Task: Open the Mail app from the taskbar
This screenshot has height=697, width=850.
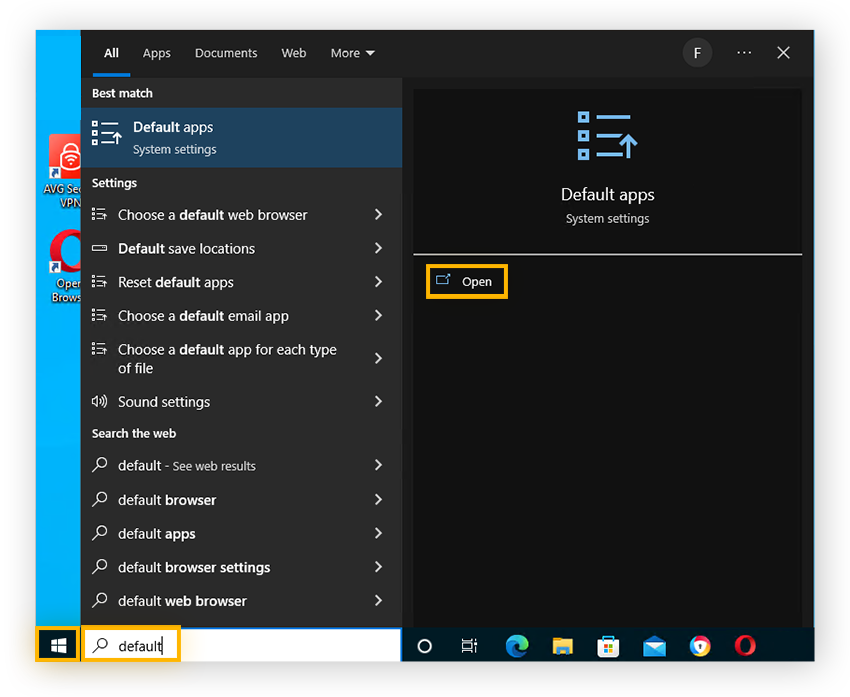Action: point(654,647)
